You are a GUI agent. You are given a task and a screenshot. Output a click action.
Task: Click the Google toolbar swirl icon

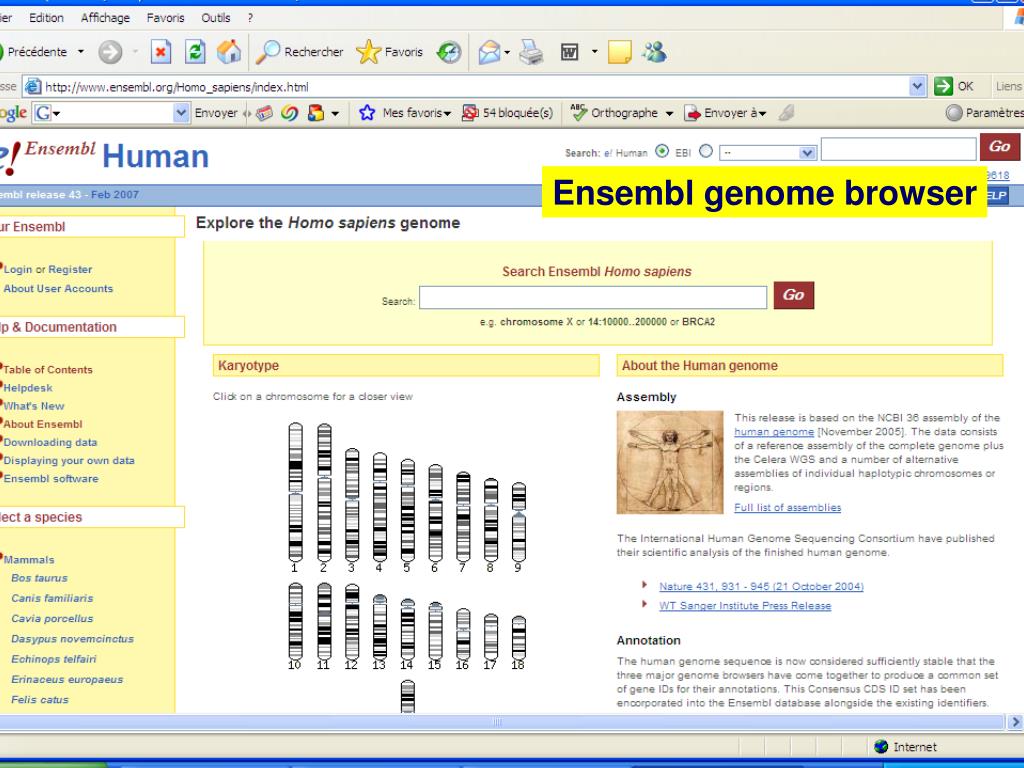[x=289, y=113]
